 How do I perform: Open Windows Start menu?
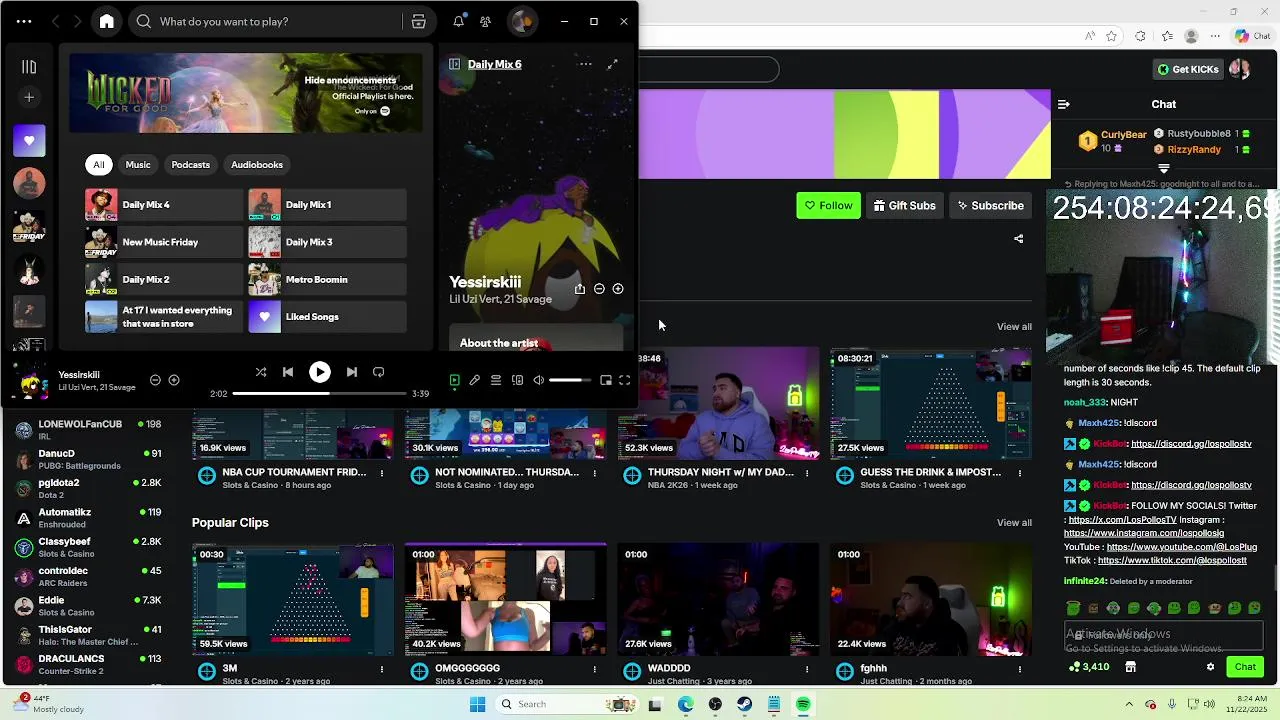477,704
